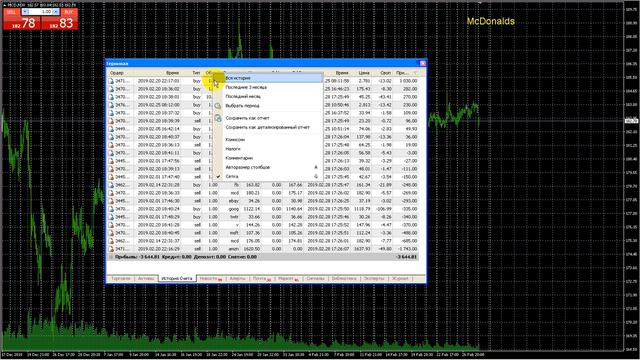Click order icon of row 2019.02.20 18:39:13
This screenshot has height=360, width=640.
click(111, 169)
